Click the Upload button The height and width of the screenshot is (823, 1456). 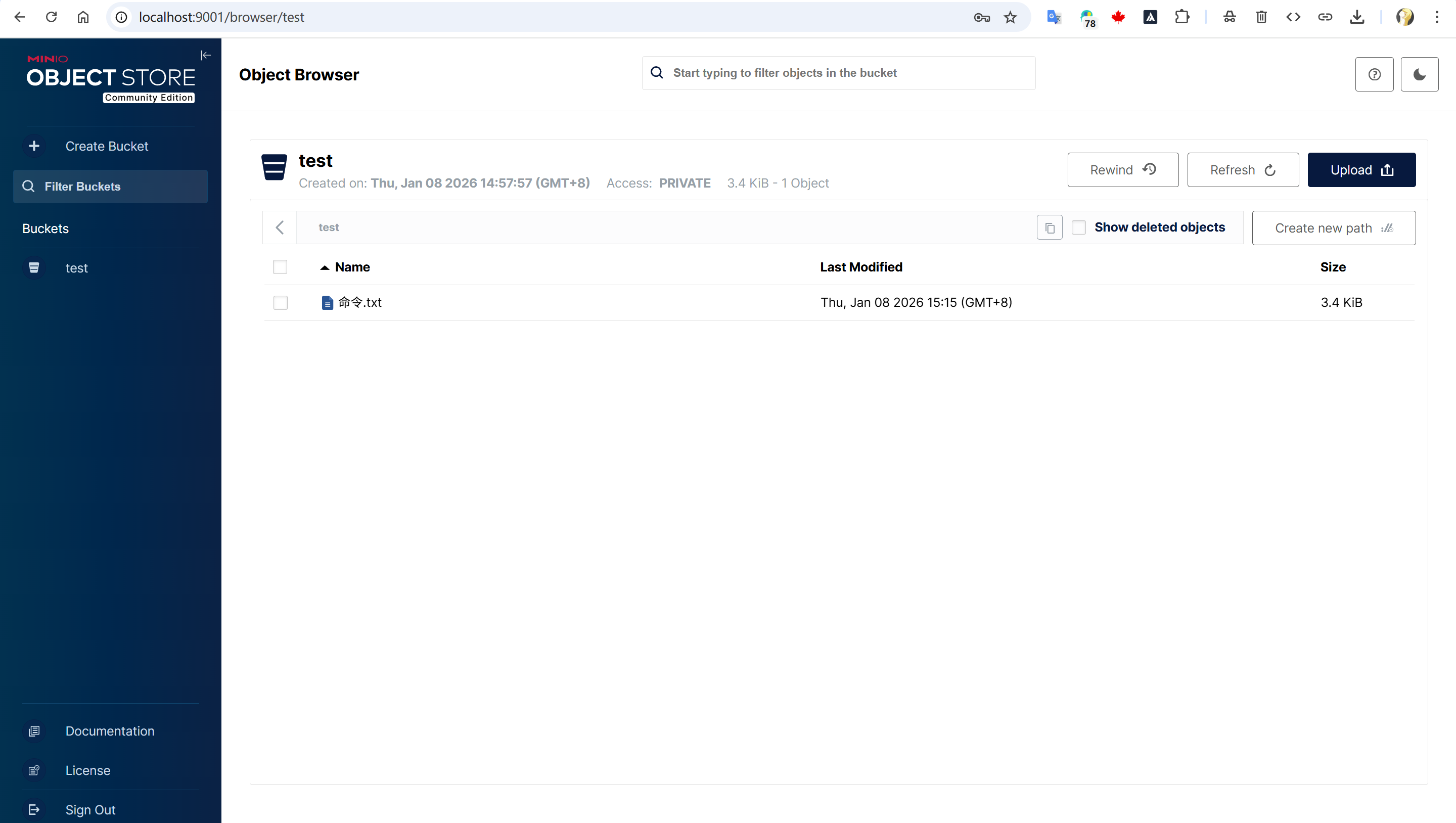click(x=1361, y=169)
